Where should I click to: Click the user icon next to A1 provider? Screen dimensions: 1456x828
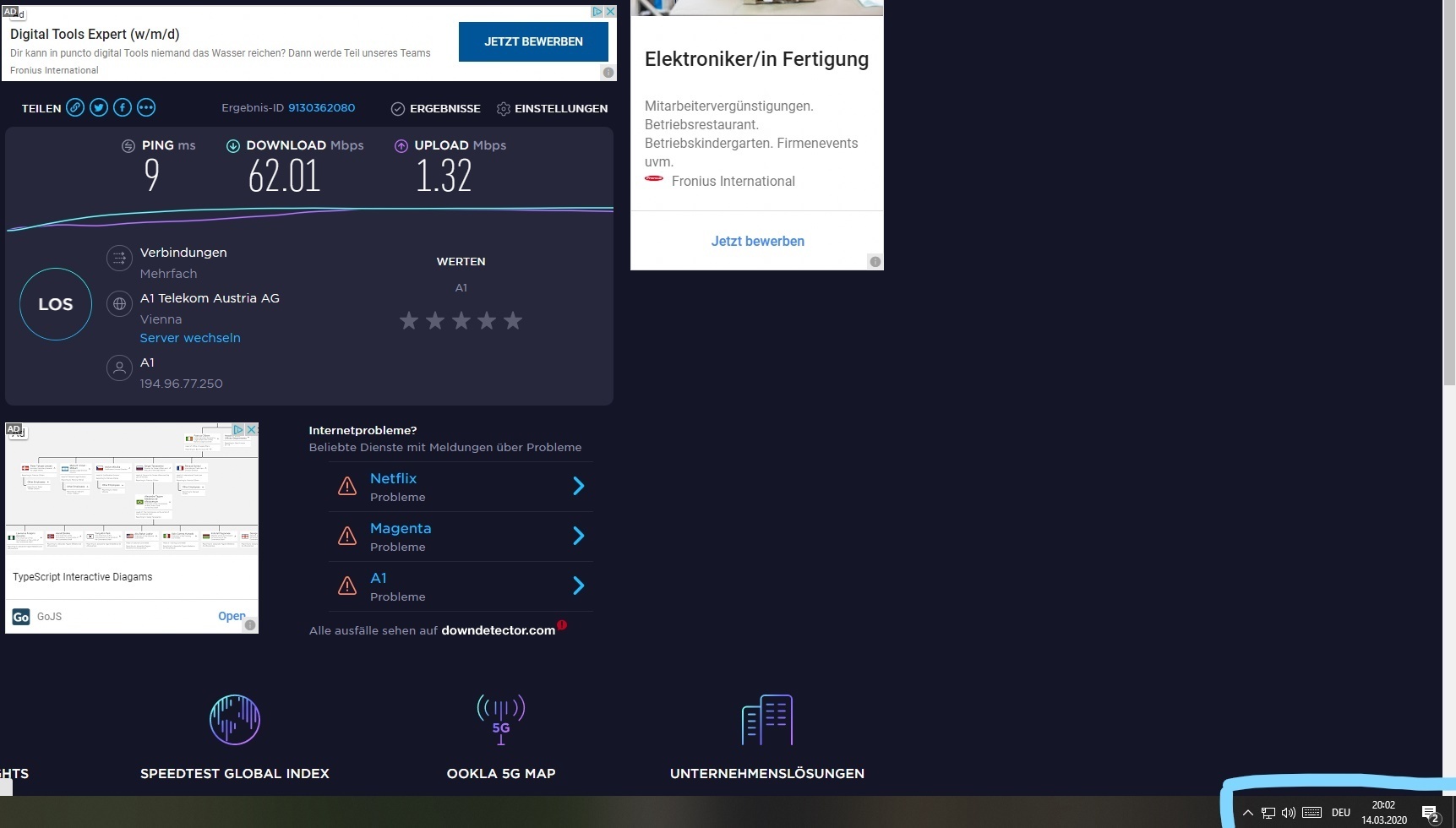click(119, 368)
